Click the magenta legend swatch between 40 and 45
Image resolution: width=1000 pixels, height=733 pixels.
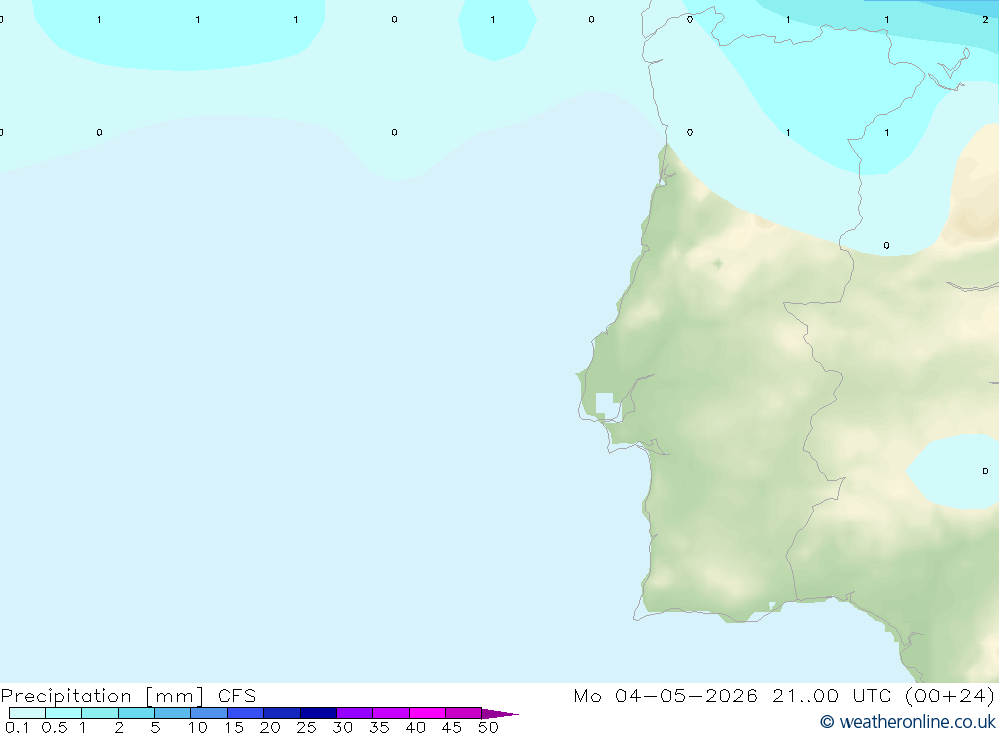point(427,713)
